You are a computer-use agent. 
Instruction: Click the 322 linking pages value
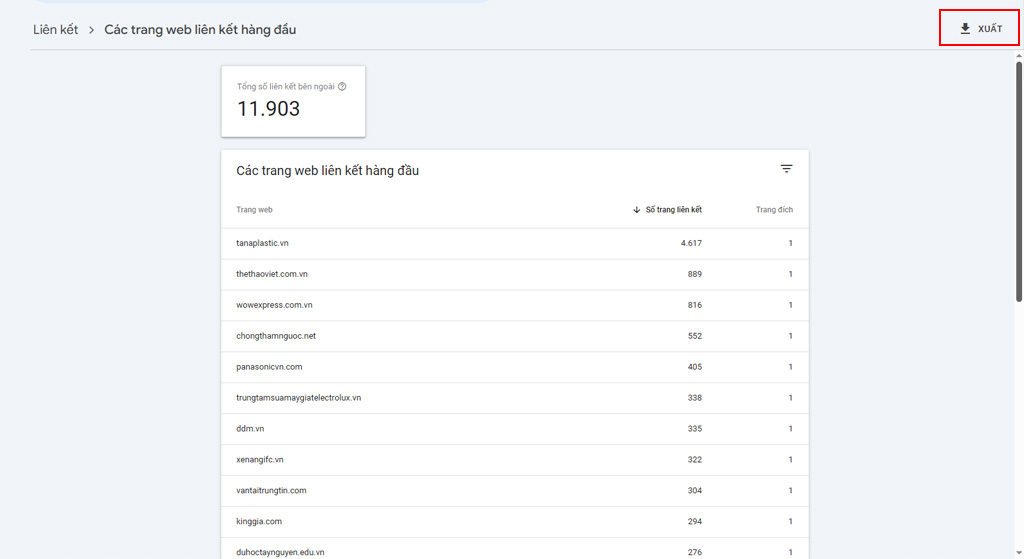(694, 460)
